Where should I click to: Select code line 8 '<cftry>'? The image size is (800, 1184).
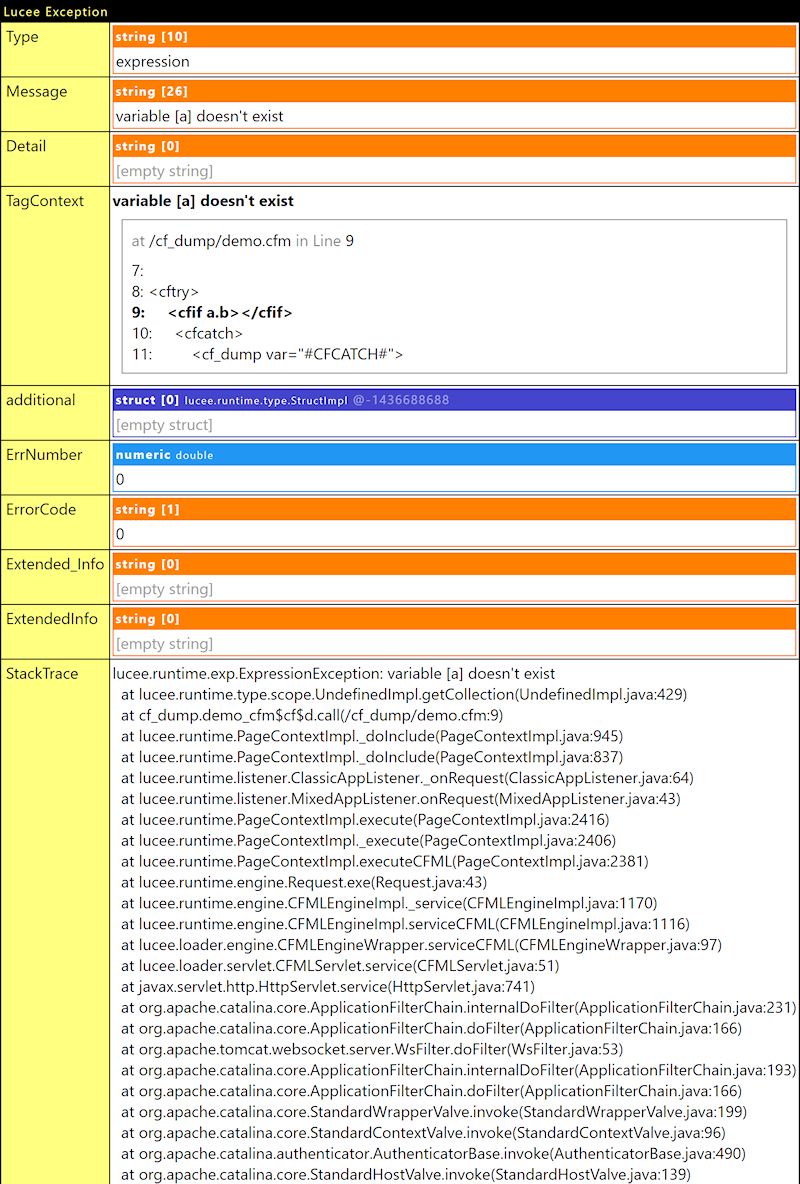(165, 291)
